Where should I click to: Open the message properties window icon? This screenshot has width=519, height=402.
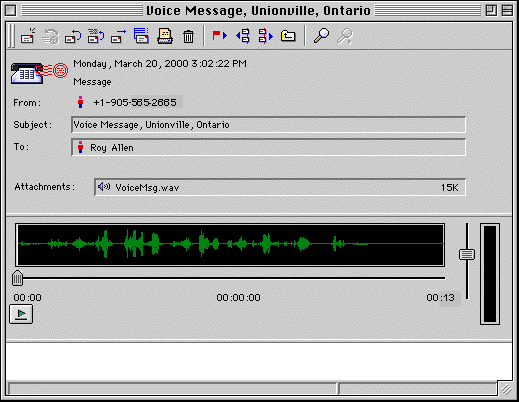(141, 36)
